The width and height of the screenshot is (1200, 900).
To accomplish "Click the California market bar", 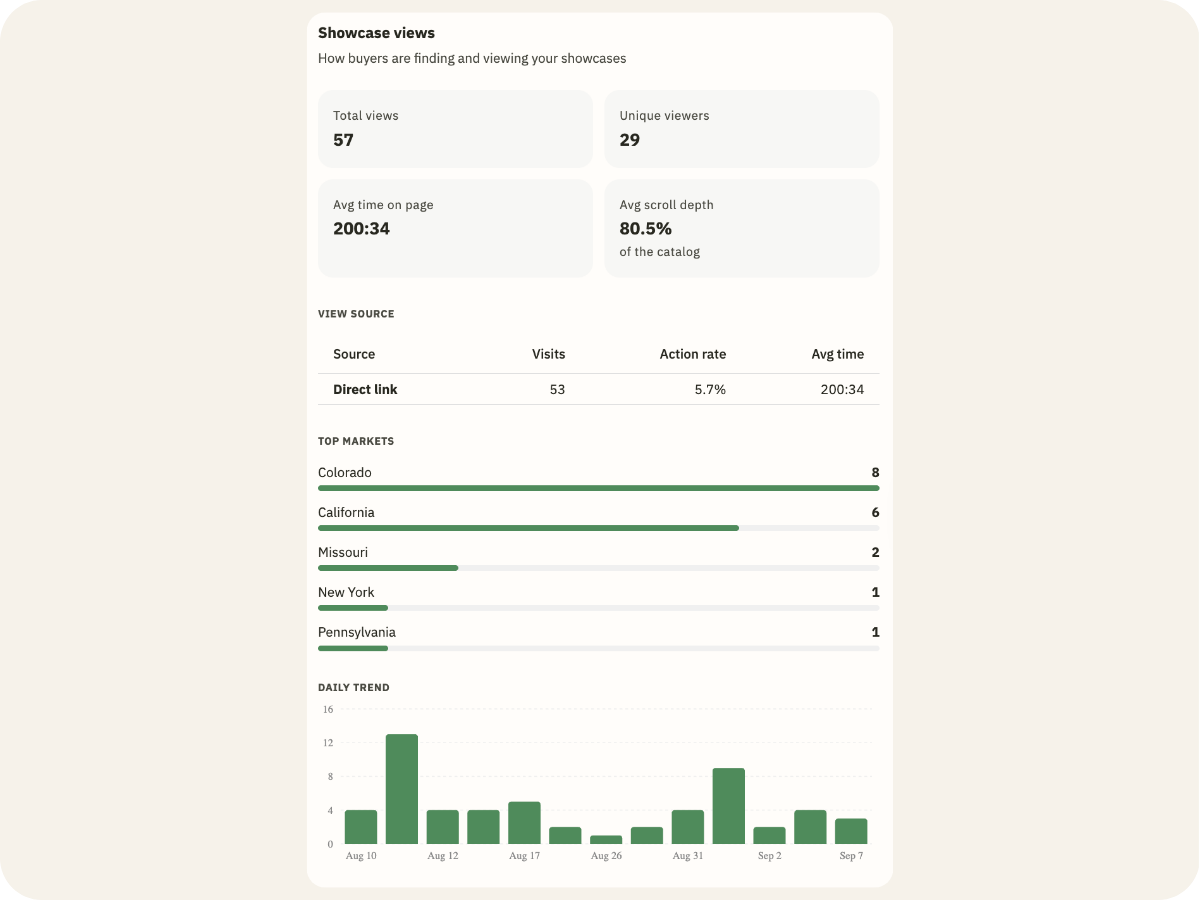I will [599, 528].
